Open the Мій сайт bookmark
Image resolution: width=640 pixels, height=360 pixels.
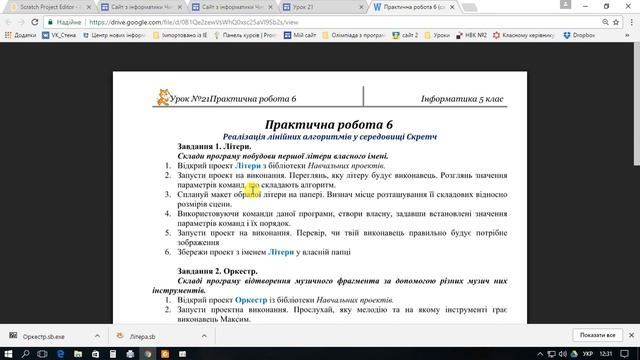tap(300, 36)
